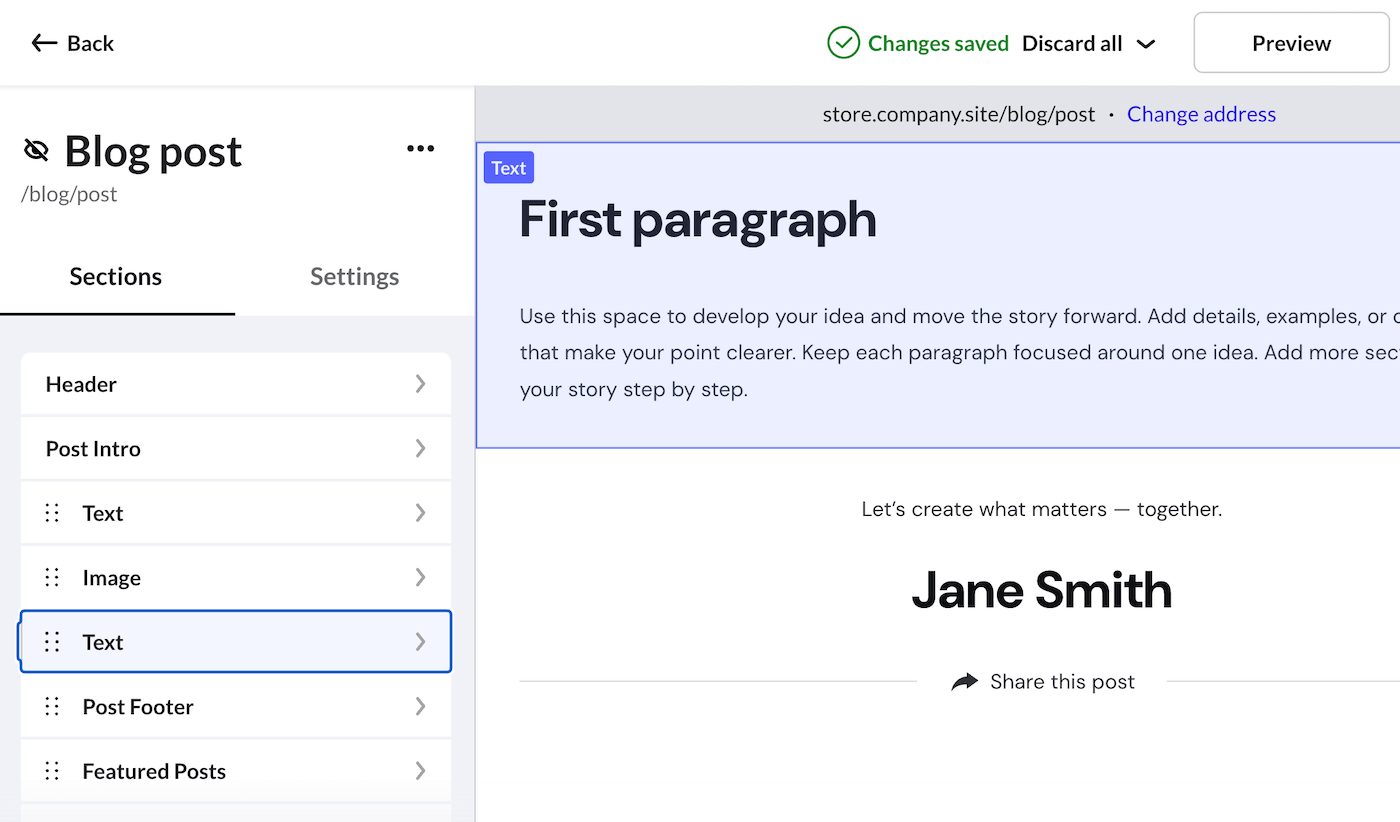Open the Post Intro section

coord(236,448)
